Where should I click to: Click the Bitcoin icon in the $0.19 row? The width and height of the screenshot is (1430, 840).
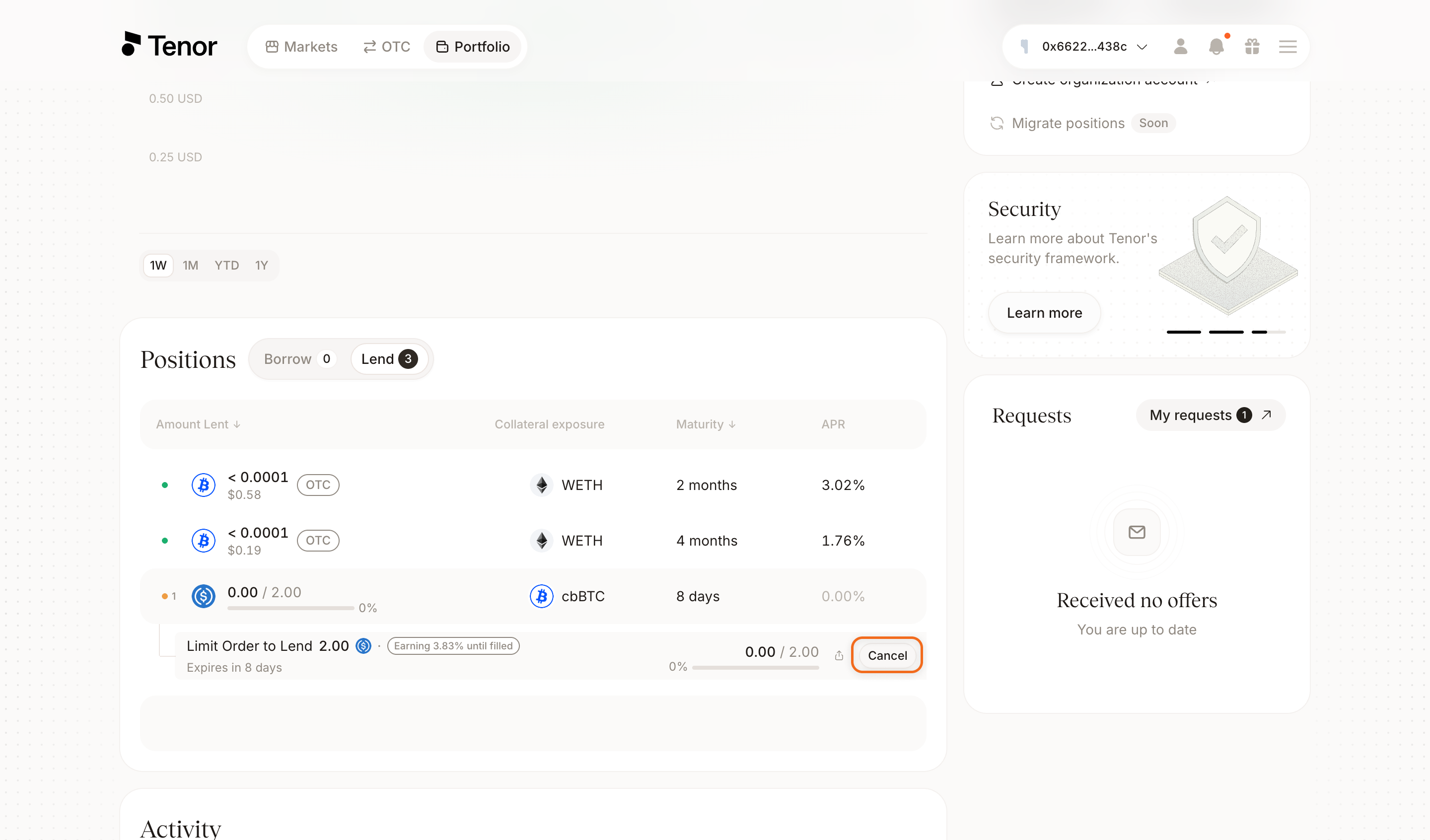coord(203,540)
